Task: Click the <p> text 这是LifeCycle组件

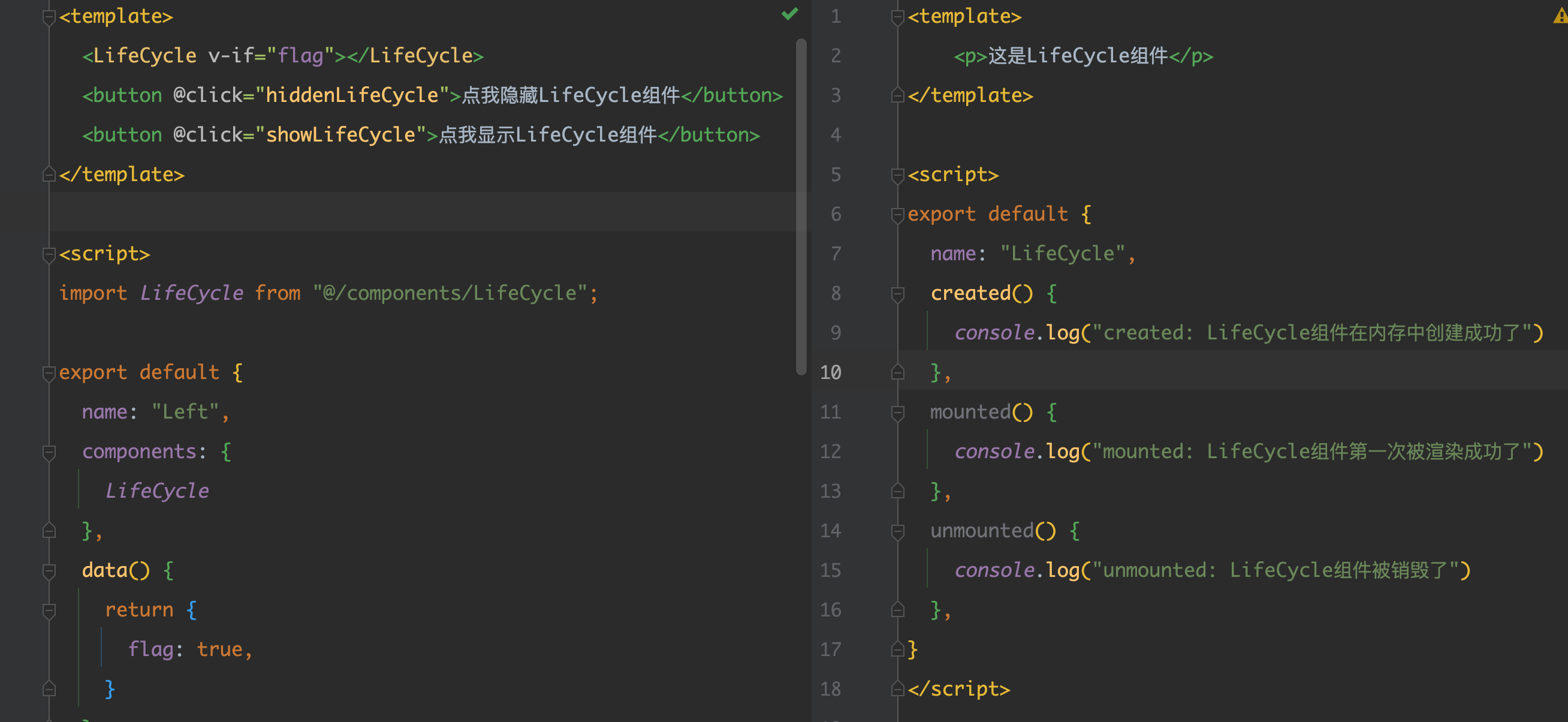Action: [x=1078, y=56]
